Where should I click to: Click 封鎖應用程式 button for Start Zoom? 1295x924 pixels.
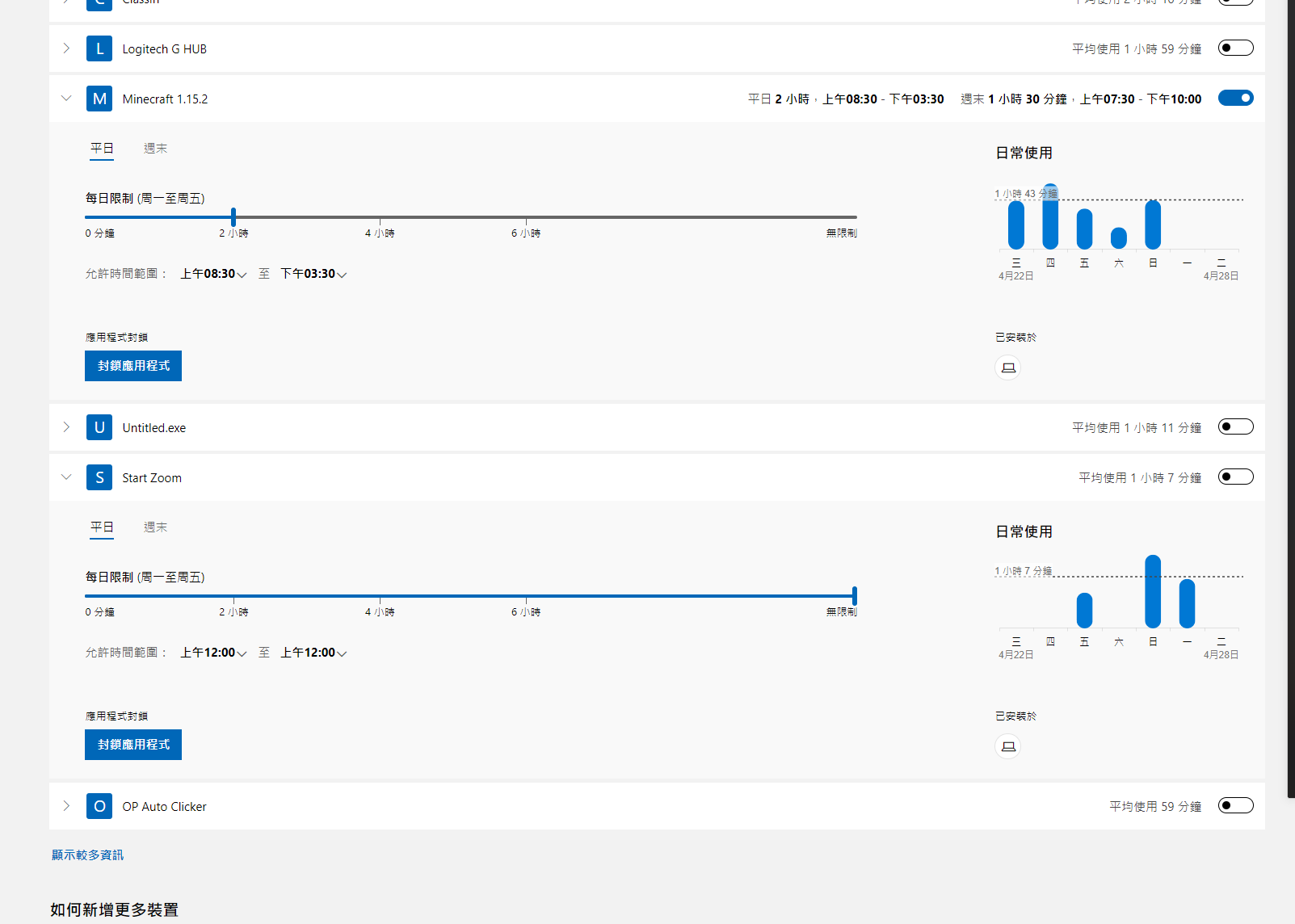click(133, 745)
